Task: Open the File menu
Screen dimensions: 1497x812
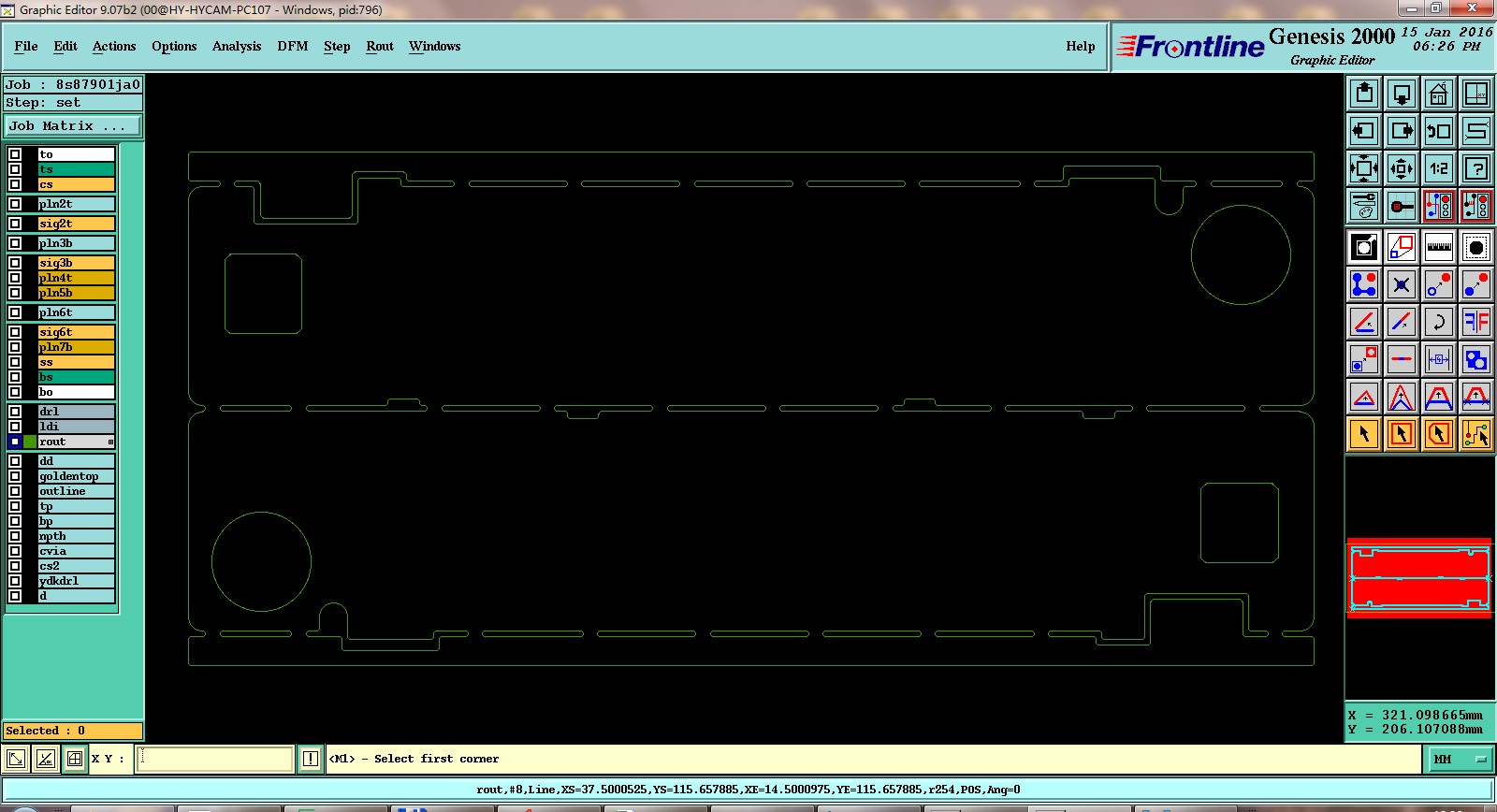Action: 26,46
